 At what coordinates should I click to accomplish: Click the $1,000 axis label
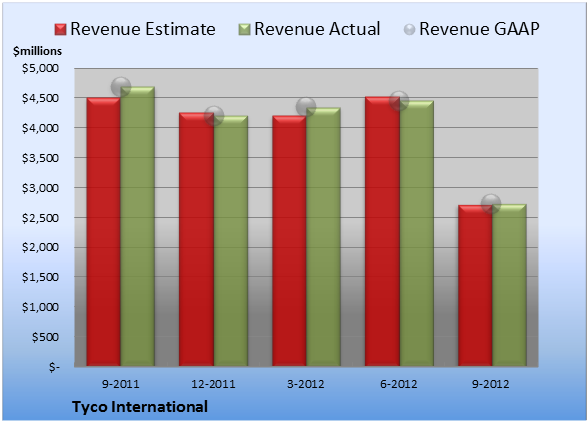(40, 307)
